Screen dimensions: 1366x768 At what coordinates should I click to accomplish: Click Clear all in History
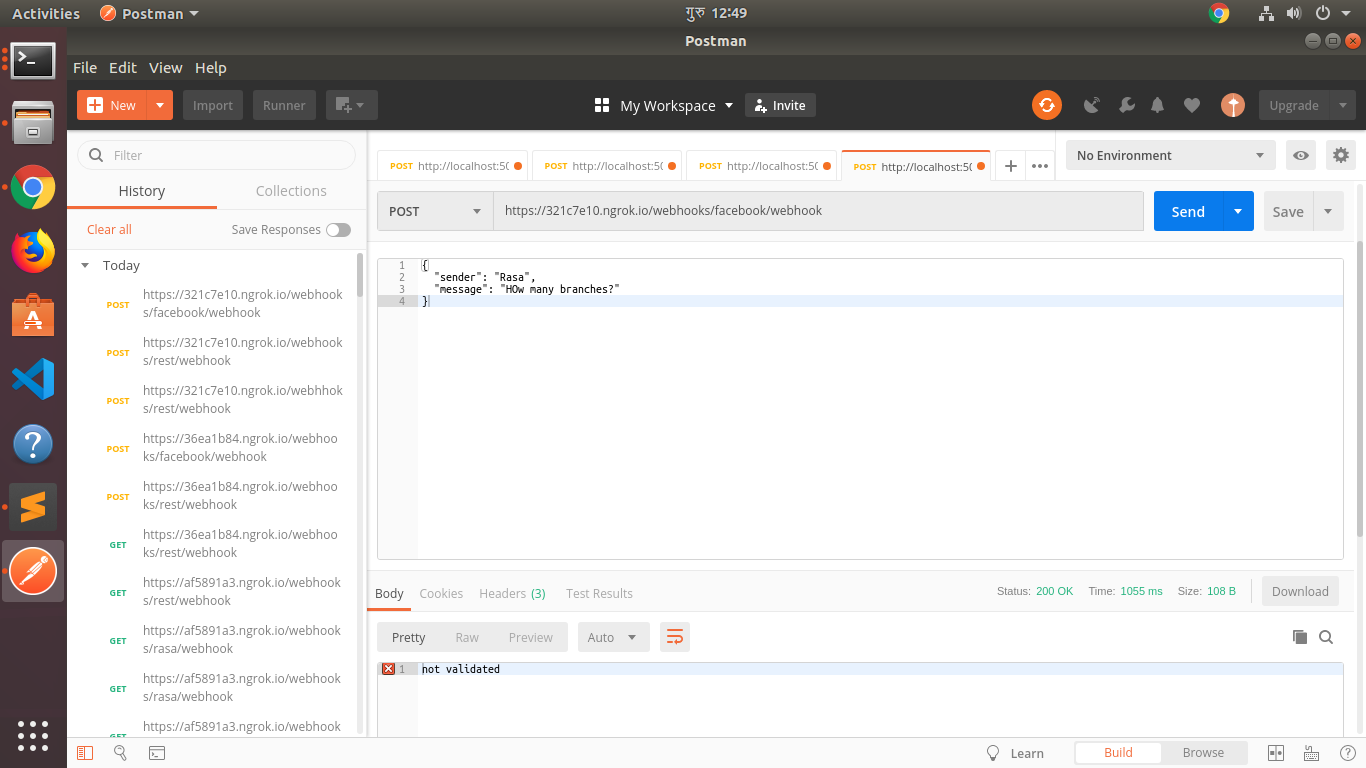pos(108,229)
